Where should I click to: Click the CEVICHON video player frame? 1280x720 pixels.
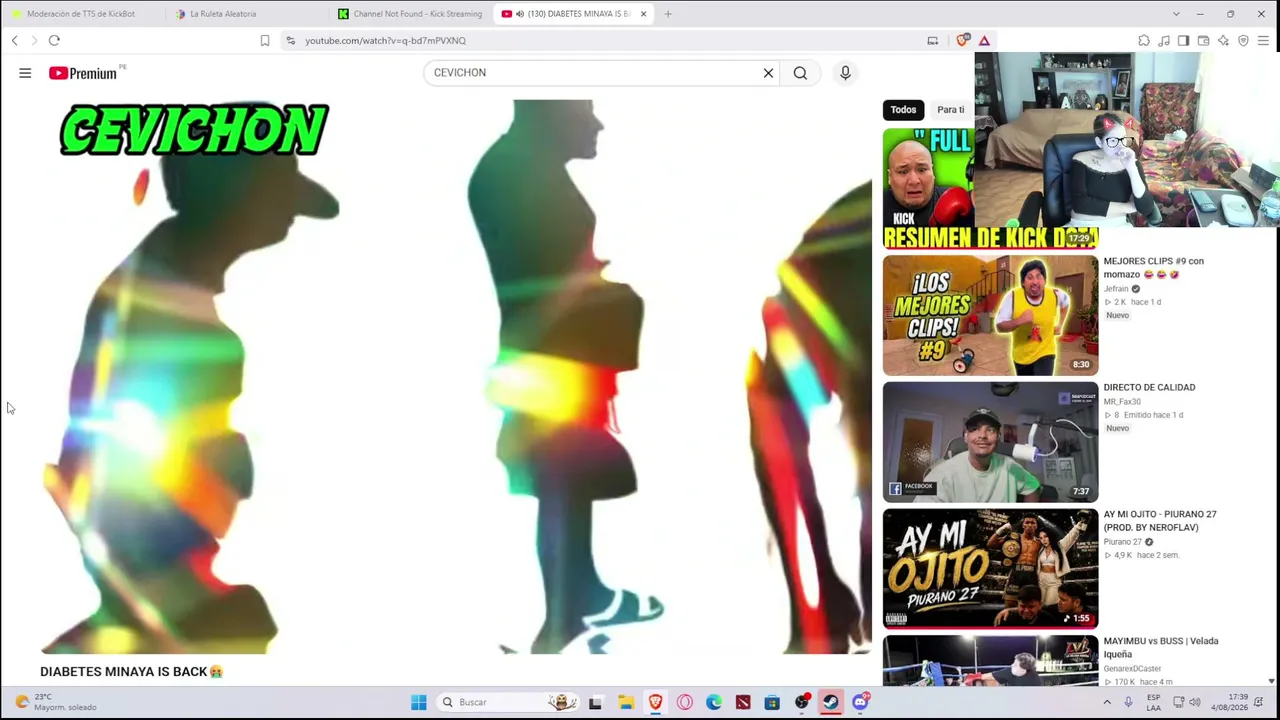tap(456, 377)
